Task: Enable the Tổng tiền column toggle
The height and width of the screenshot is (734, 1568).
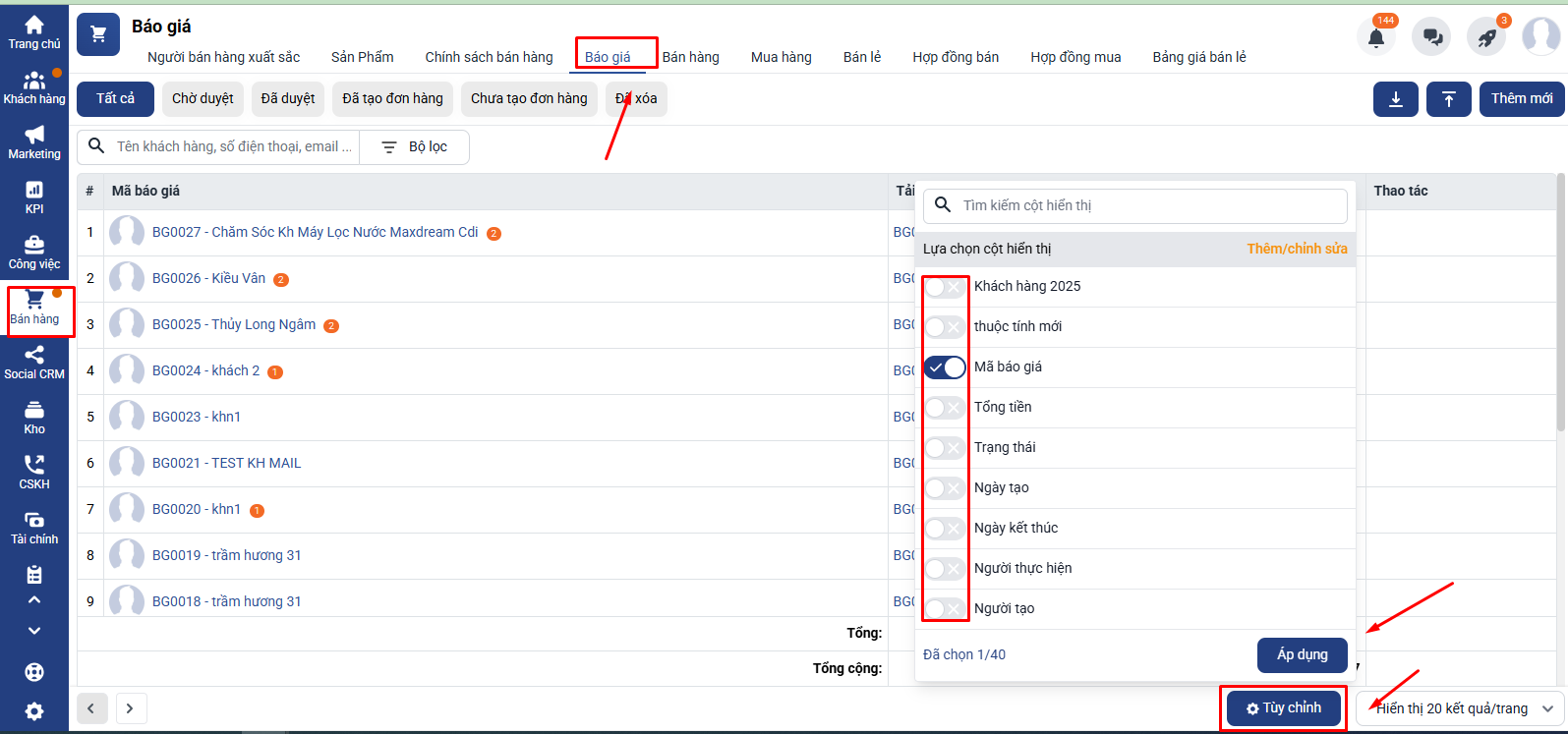Action: [x=945, y=408]
